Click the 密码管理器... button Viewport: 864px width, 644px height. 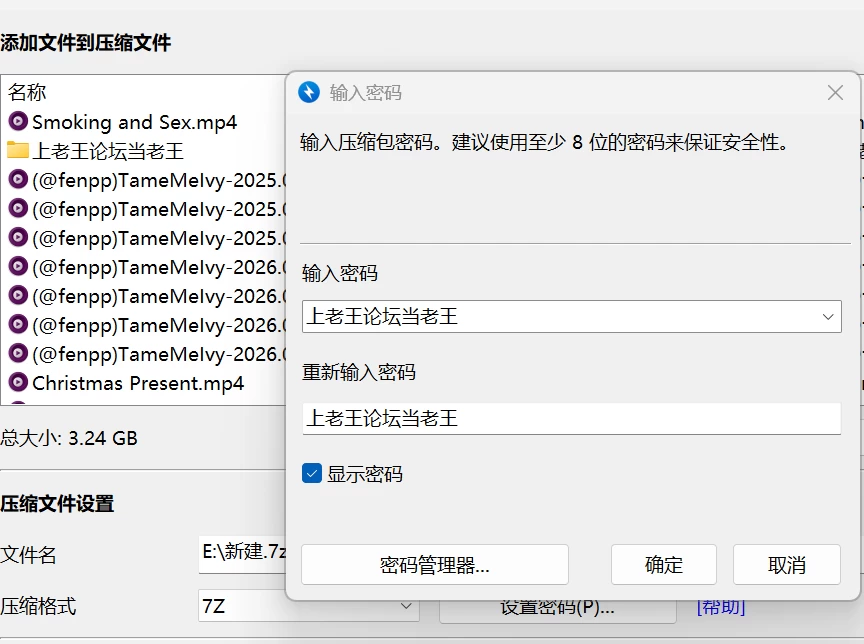[x=435, y=565]
